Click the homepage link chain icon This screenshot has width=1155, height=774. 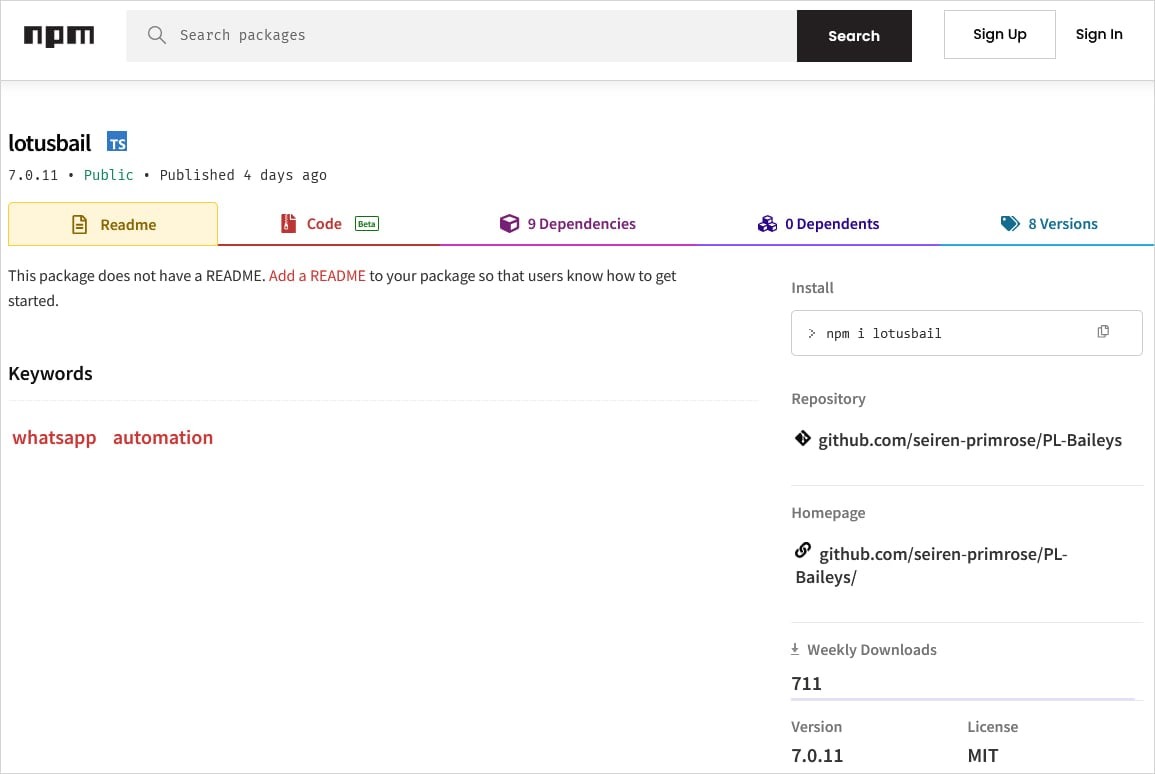click(x=802, y=550)
